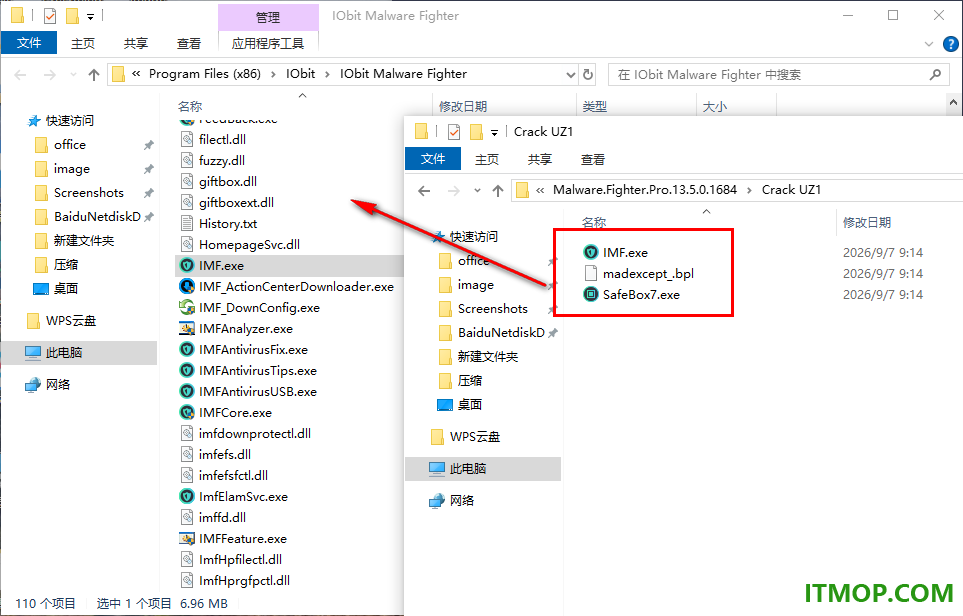Viewport: 963px width, 616px height.
Task: Open 共享 tab in Crack UZ1 window
Action: click(x=540, y=160)
